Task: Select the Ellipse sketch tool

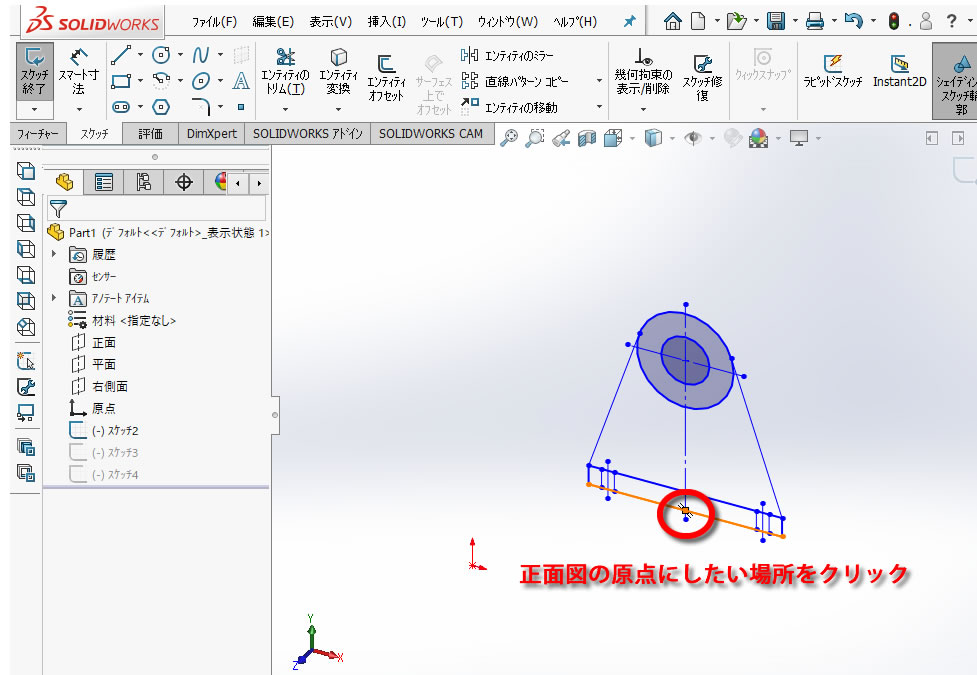Action: pos(201,81)
